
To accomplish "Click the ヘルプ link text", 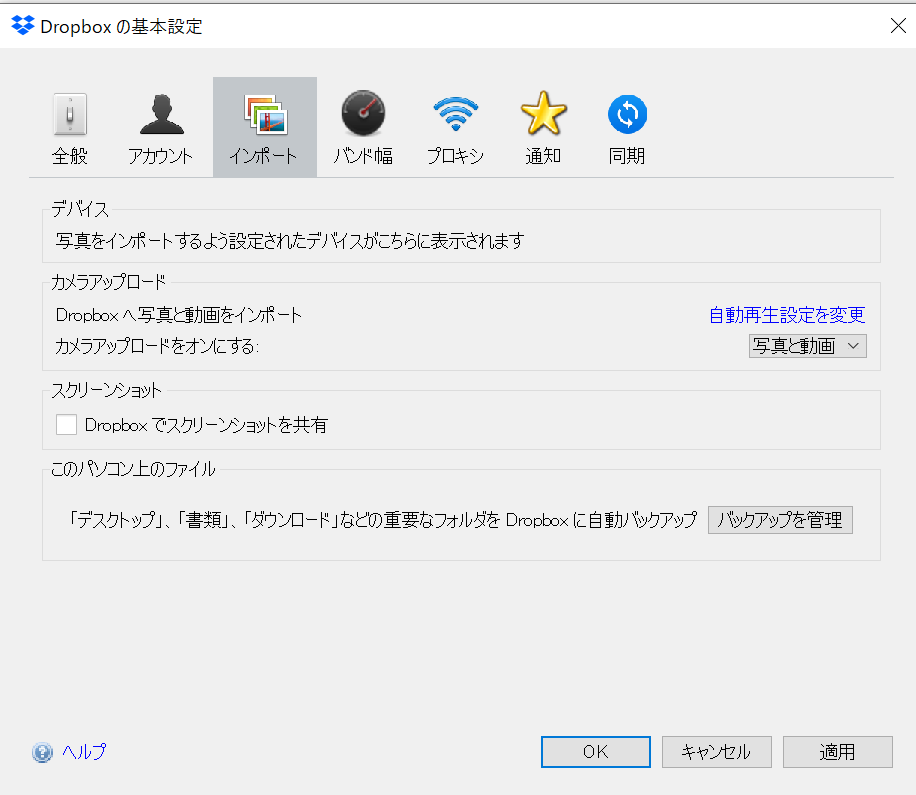I will pos(84,752).
